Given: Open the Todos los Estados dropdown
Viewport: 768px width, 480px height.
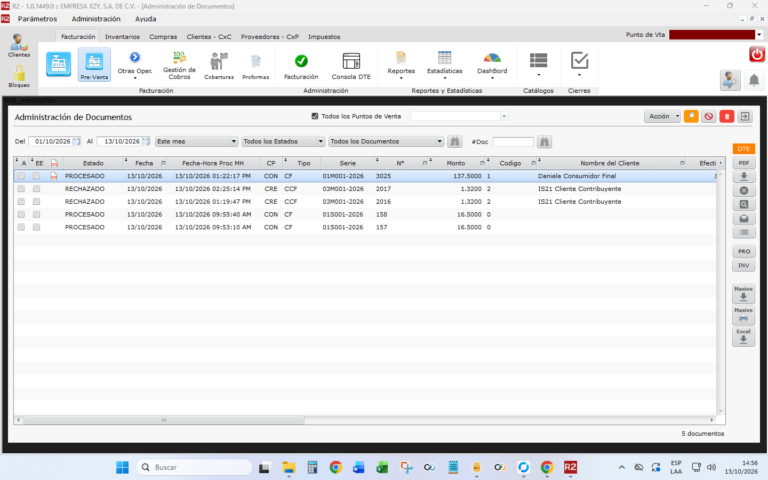Looking at the screenshot, I should click(x=283, y=142).
